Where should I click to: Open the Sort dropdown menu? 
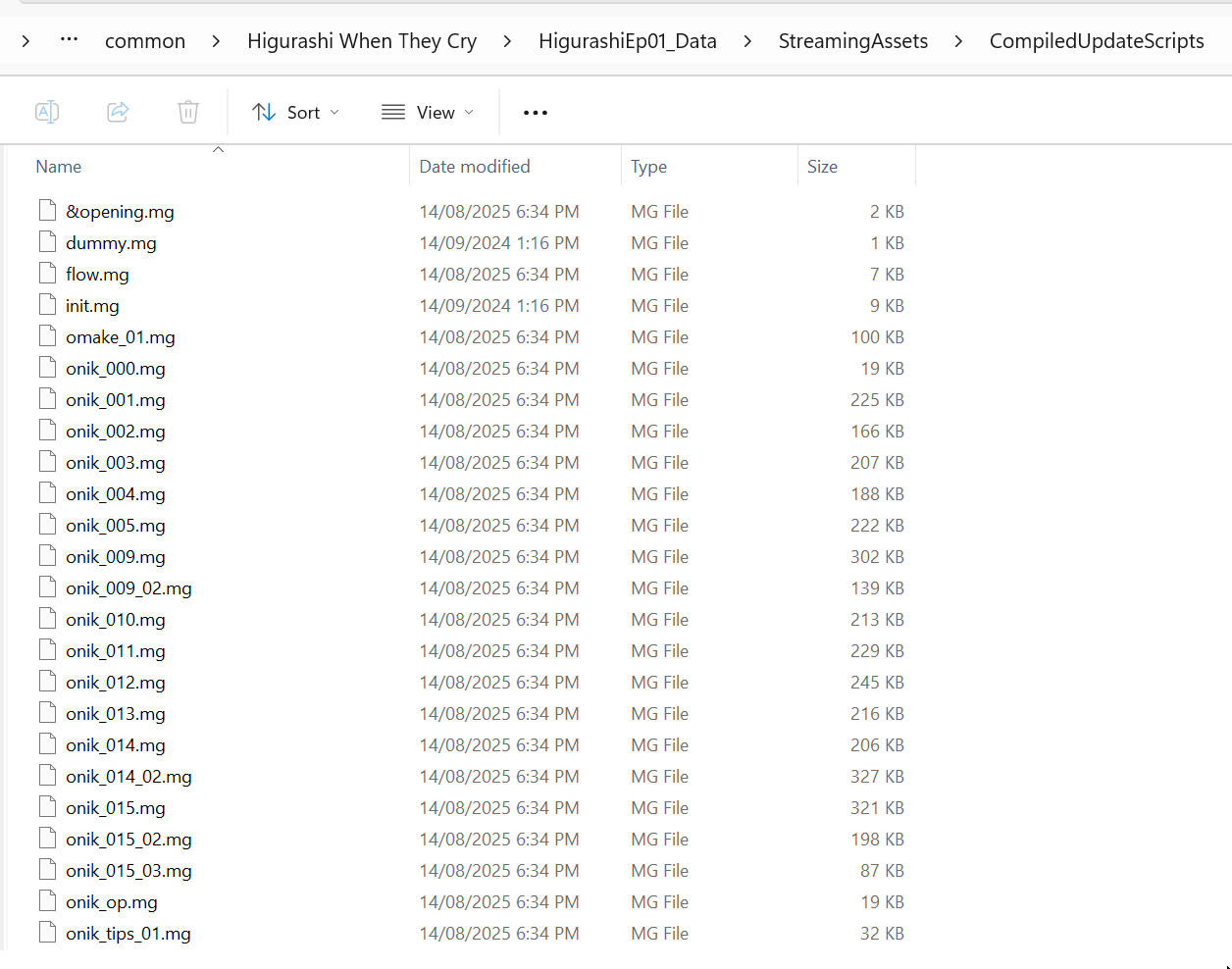click(x=295, y=113)
